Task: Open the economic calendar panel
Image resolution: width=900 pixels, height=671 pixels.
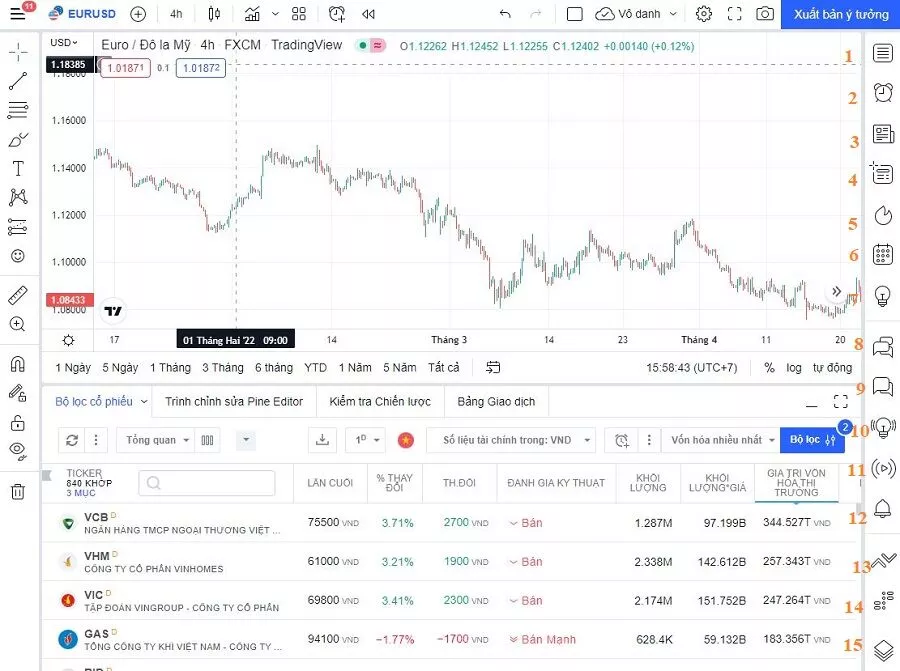Action: [883, 254]
